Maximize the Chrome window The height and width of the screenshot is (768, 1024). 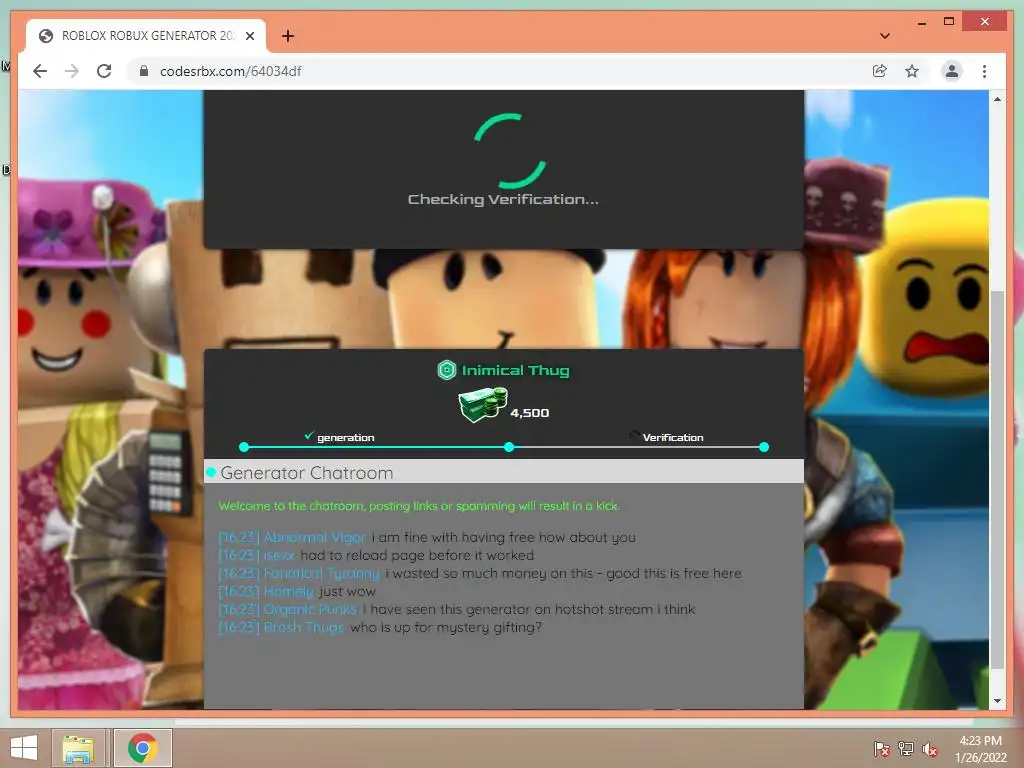(949, 22)
